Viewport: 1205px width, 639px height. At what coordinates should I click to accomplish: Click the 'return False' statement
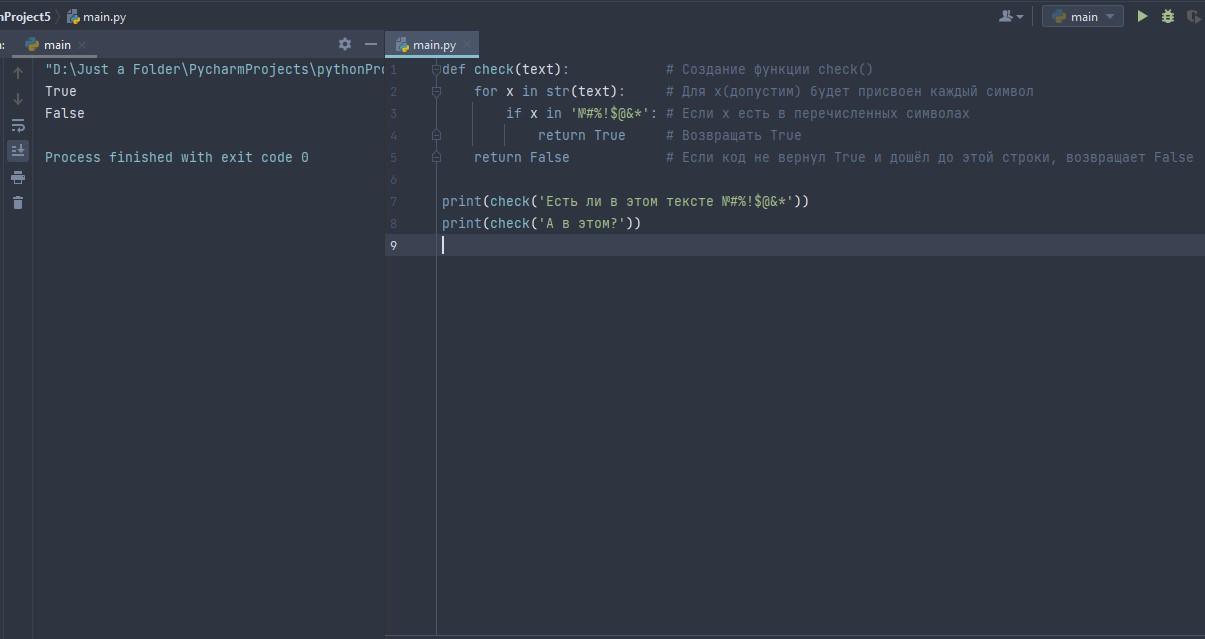coord(522,157)
